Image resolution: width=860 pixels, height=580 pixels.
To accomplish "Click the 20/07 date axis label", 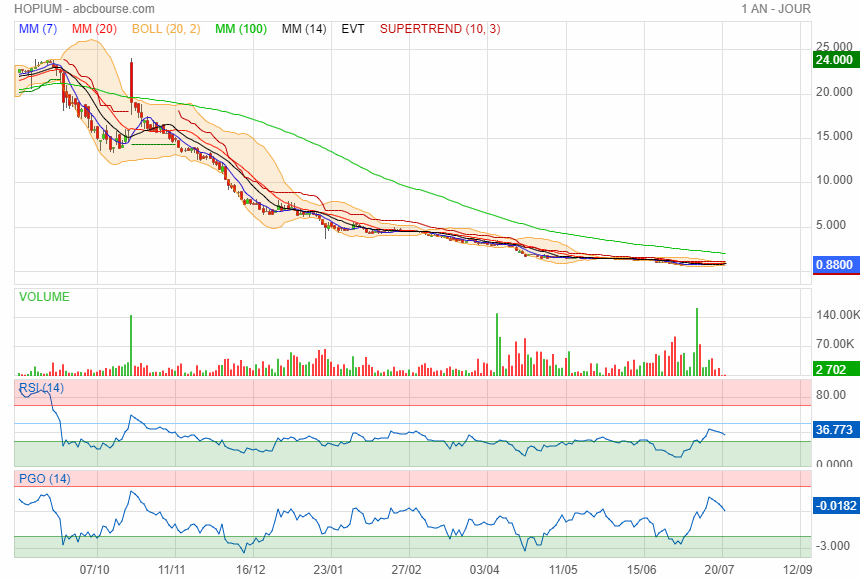I will pyautogui.click(x=720, y=570).
